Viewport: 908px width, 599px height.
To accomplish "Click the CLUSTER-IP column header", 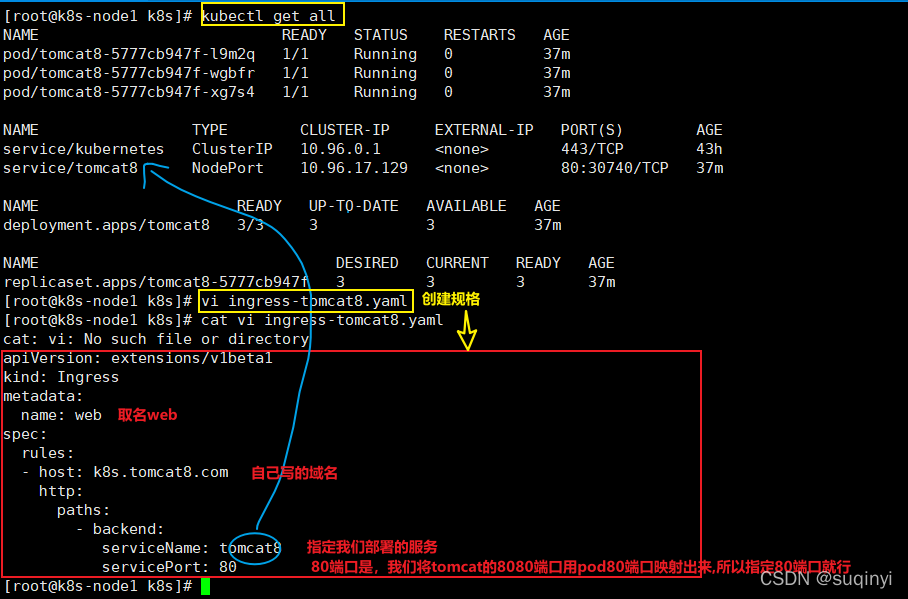I will pos(345,130).
